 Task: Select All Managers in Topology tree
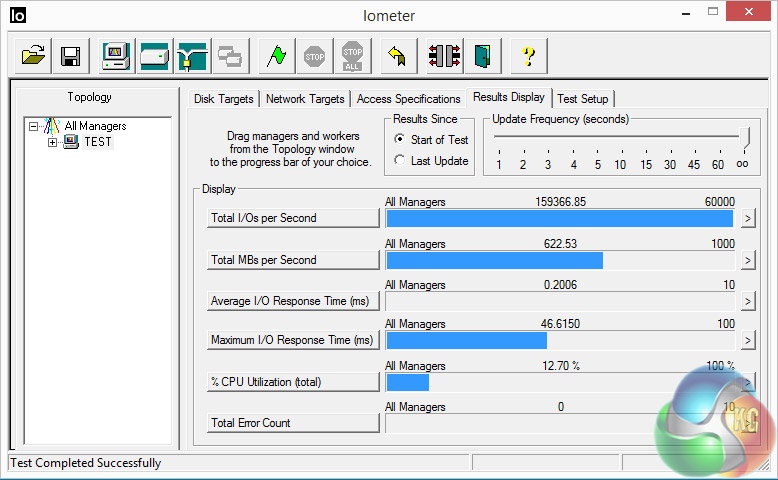95,126
